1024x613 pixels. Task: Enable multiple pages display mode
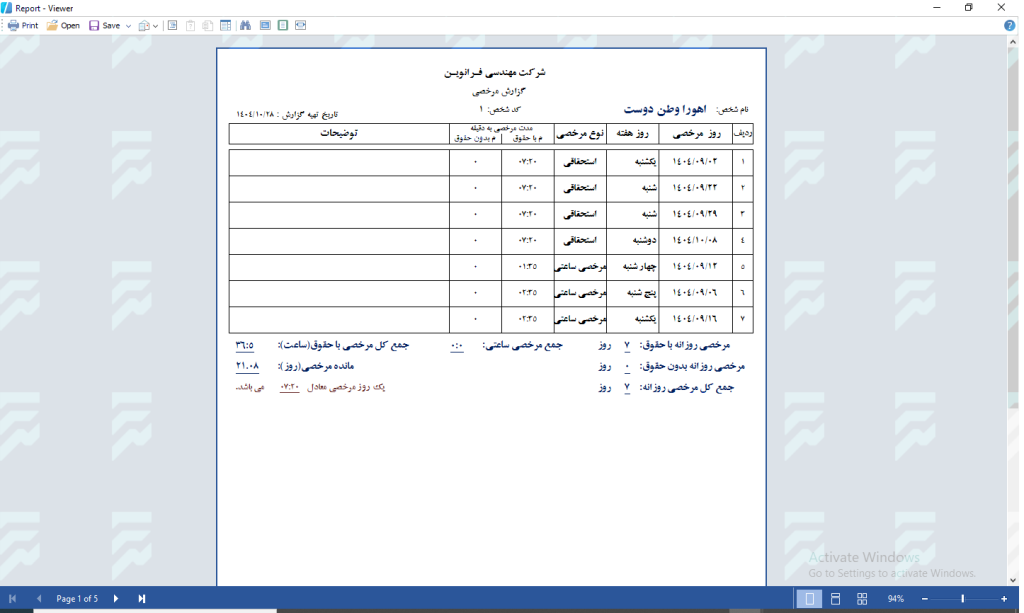coord(862,598)
